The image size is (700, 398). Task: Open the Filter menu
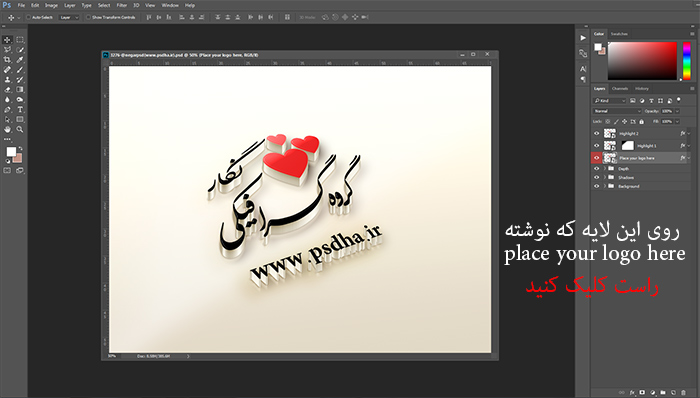tap(122, 5)
